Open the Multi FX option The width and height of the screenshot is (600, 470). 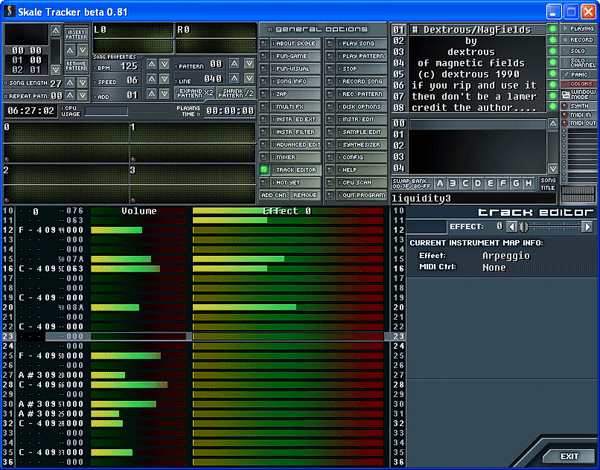(295, 107)
